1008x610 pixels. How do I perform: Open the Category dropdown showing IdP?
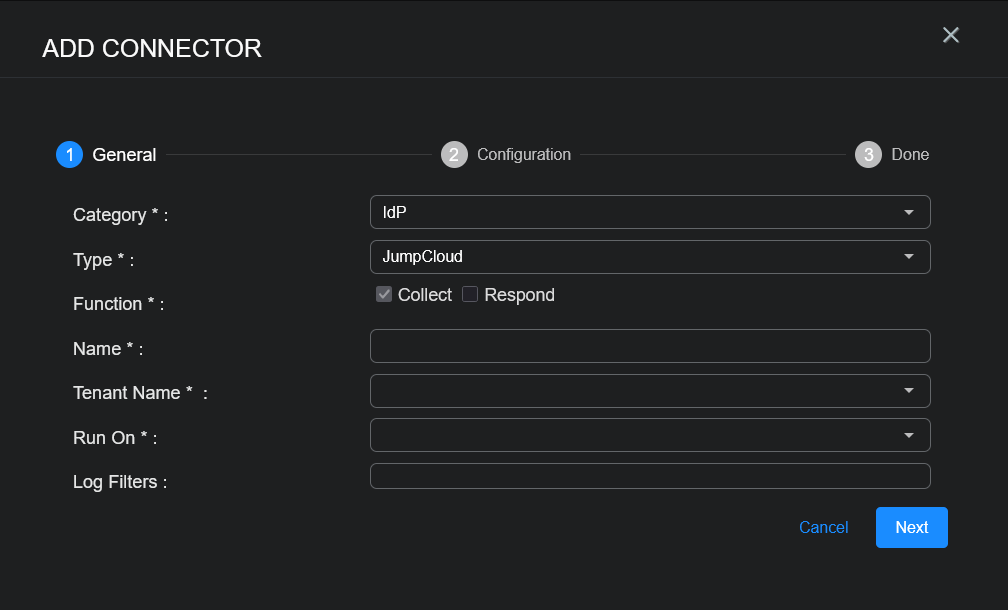click(x=640, y=212)
